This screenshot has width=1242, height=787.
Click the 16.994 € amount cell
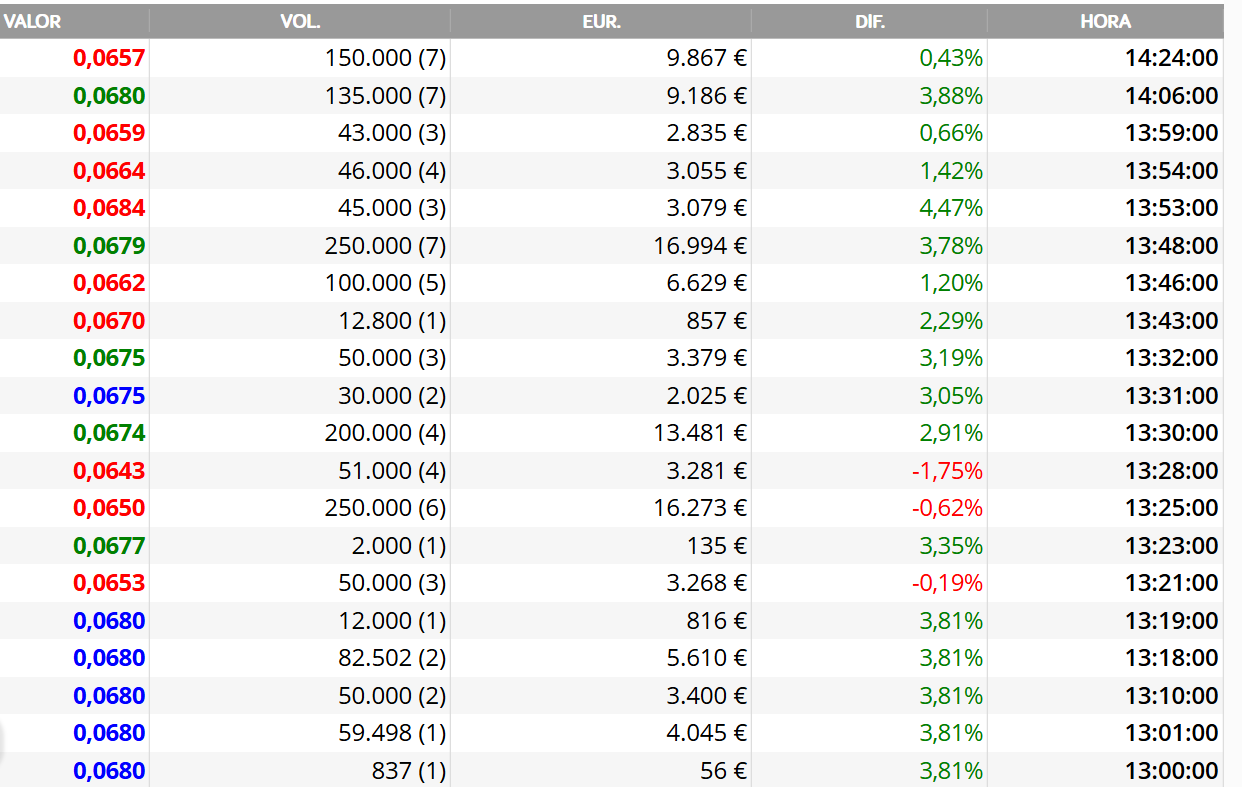(x=700, y=245)
